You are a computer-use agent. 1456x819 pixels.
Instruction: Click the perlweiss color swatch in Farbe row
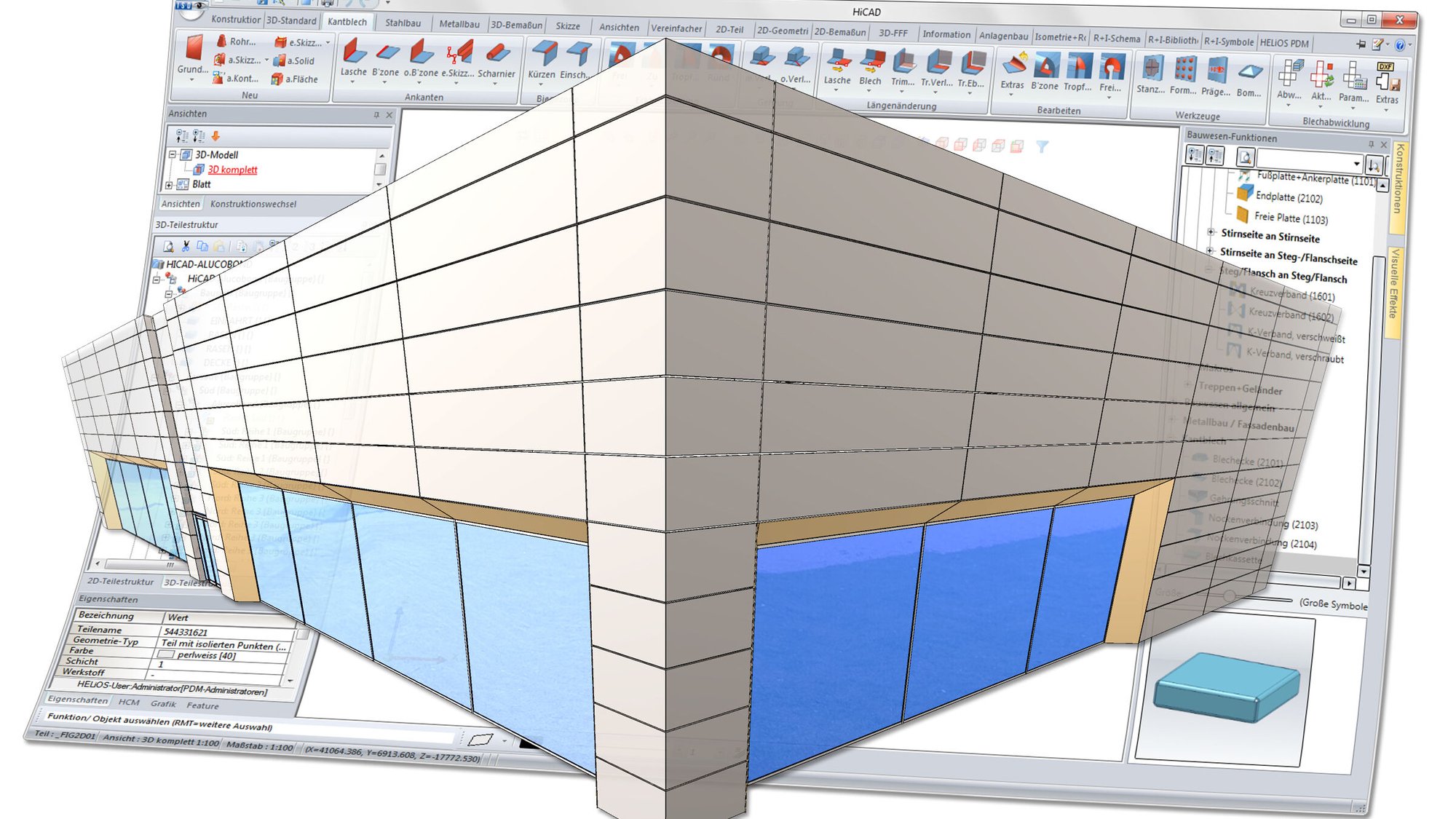click(166, 654)
